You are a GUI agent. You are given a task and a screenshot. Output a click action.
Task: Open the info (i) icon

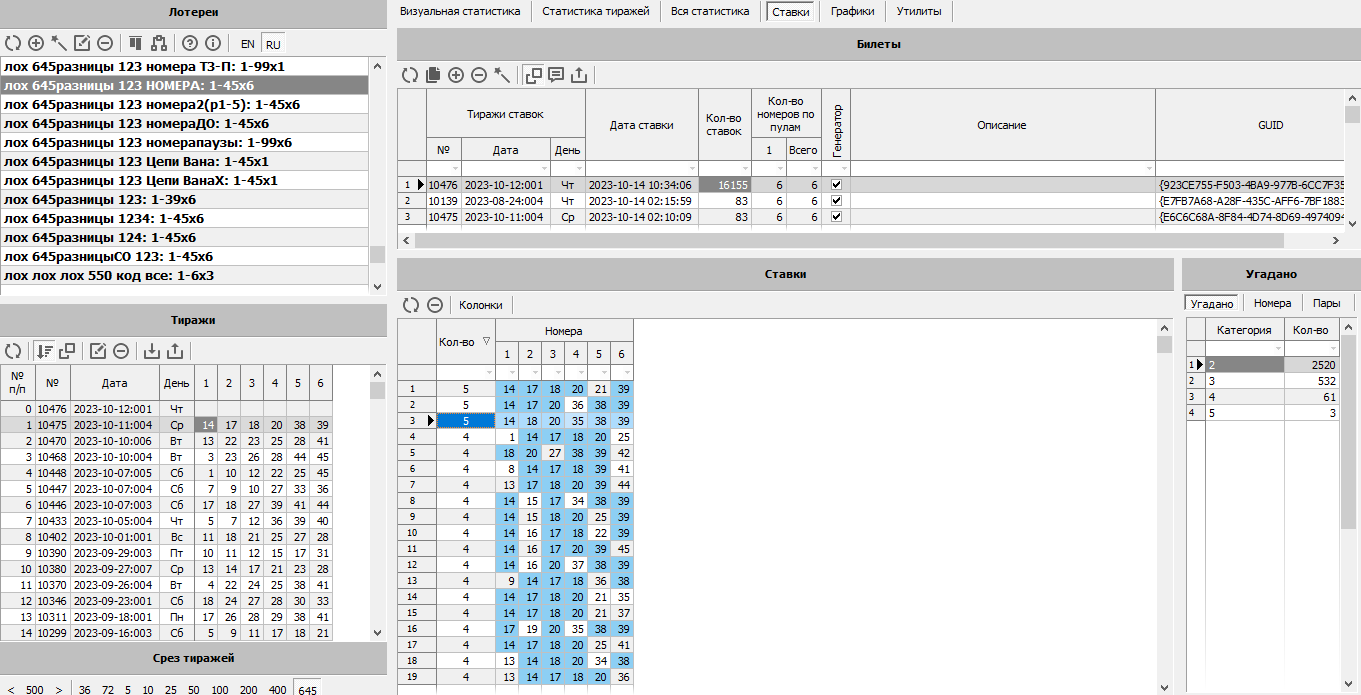coord(212,43)
